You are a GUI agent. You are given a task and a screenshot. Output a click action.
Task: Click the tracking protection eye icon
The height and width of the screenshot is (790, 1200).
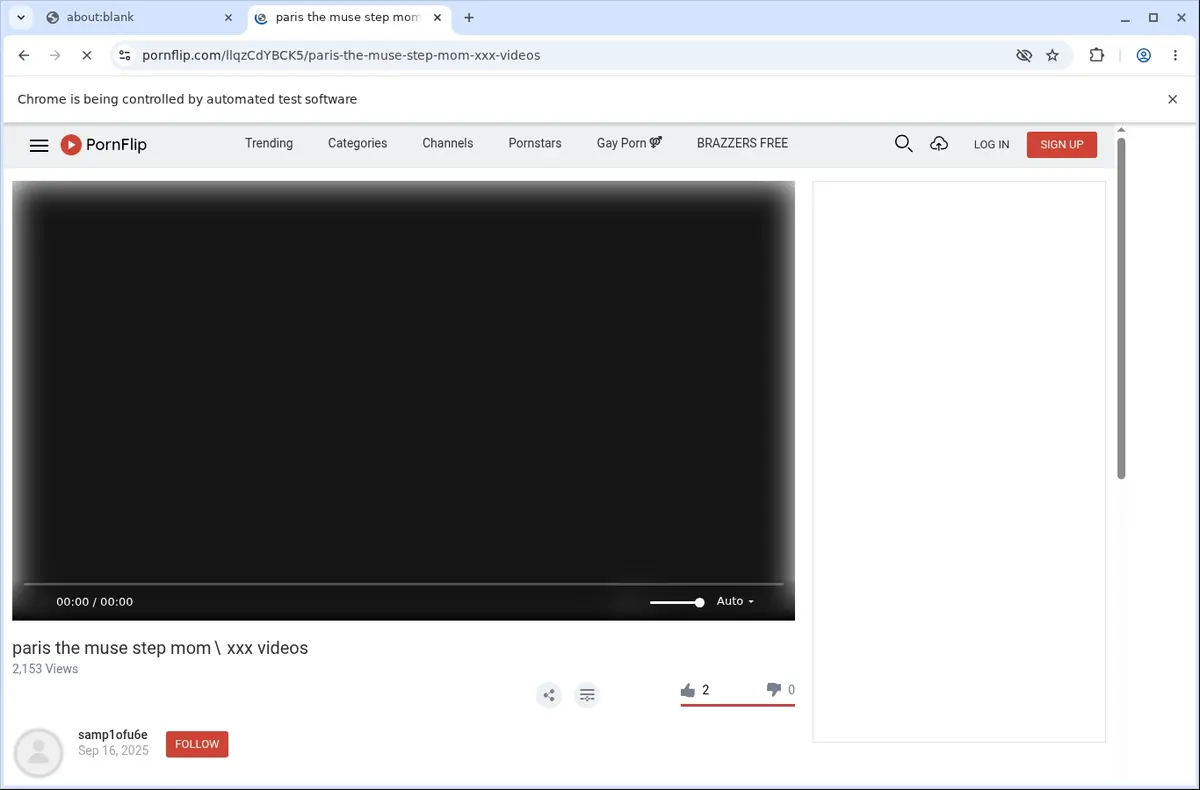1024,56
